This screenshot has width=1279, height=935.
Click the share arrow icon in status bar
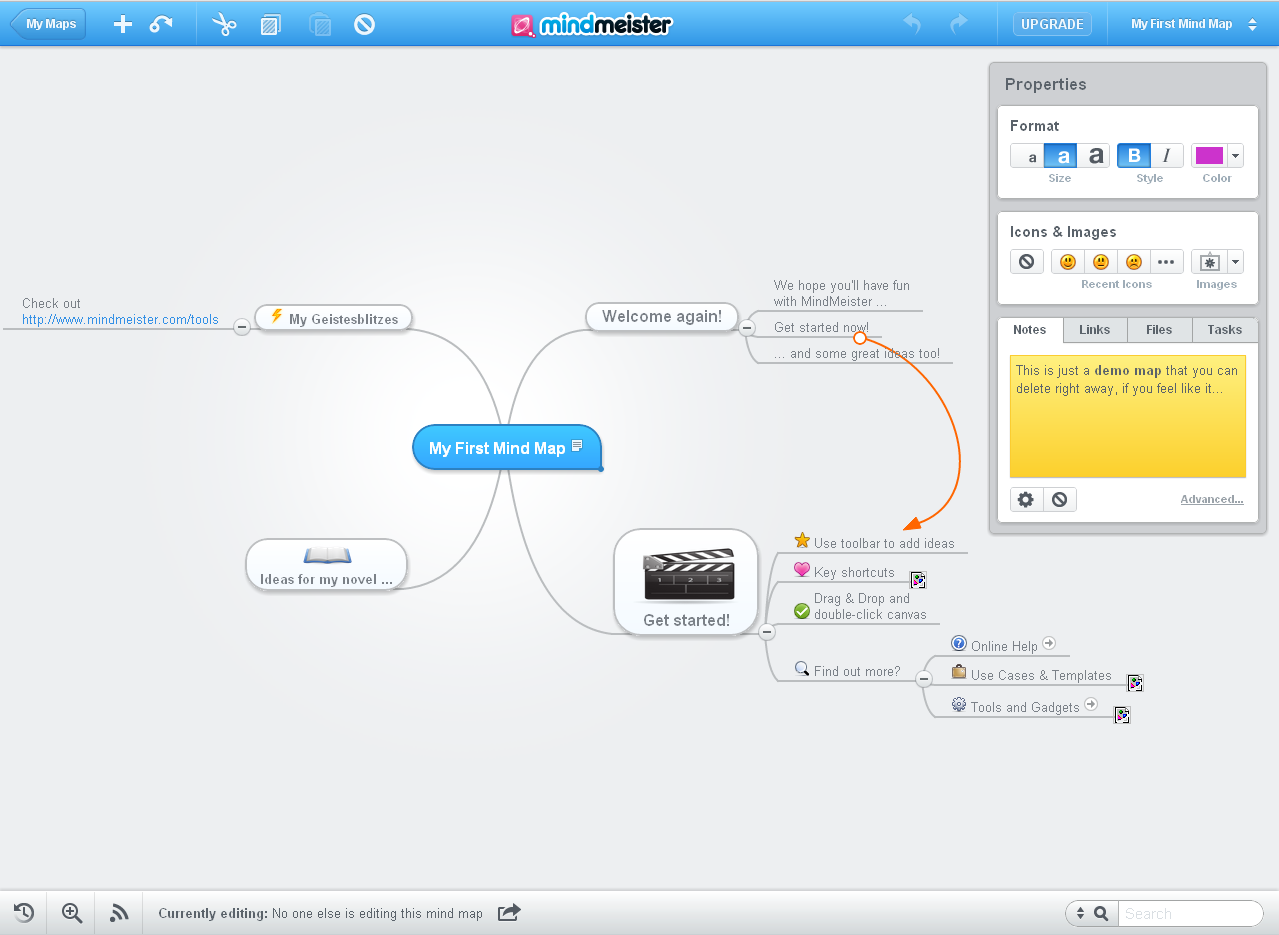[509, 912]
